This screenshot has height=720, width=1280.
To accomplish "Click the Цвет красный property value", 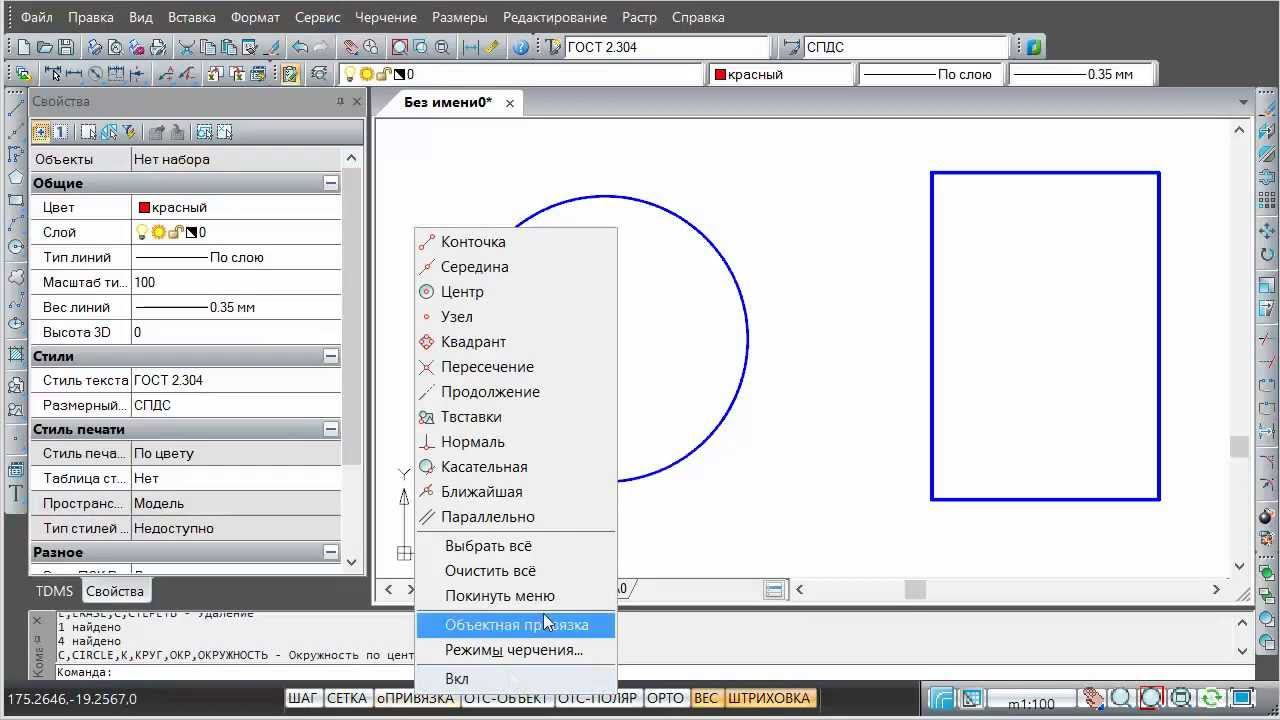I will pyautogui.click(x=237, y=207).
